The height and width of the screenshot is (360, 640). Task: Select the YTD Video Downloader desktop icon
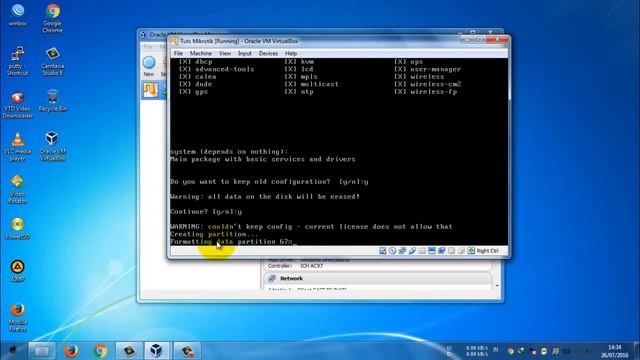18,104
